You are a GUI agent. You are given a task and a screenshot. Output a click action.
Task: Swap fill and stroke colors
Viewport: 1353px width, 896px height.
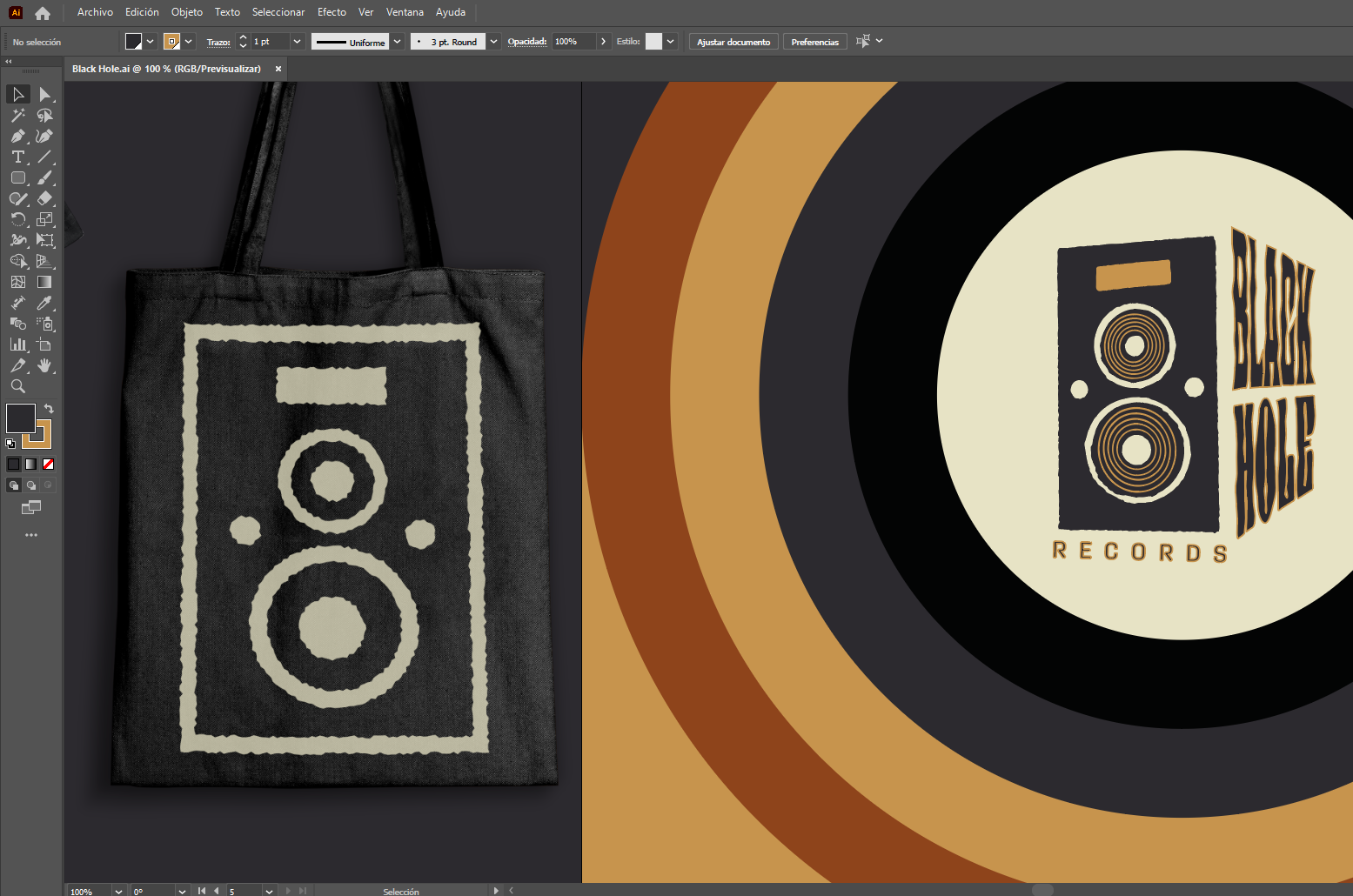50,409
